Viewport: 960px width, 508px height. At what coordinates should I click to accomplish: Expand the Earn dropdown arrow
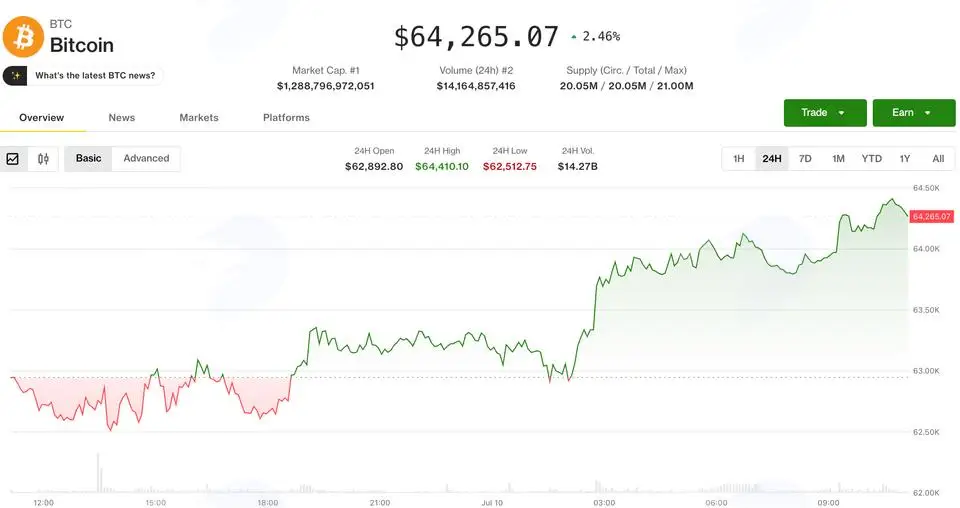tap(928, 113)
